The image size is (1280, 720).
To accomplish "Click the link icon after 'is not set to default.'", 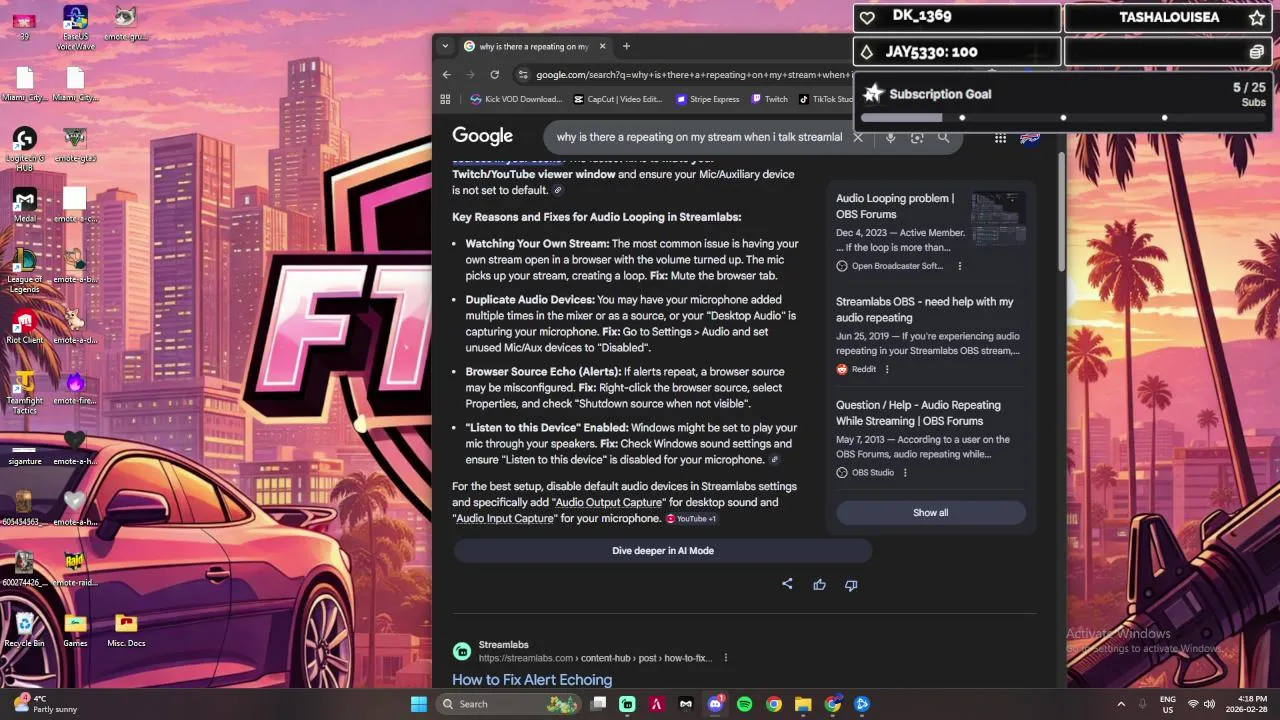I will click(558, 190).
